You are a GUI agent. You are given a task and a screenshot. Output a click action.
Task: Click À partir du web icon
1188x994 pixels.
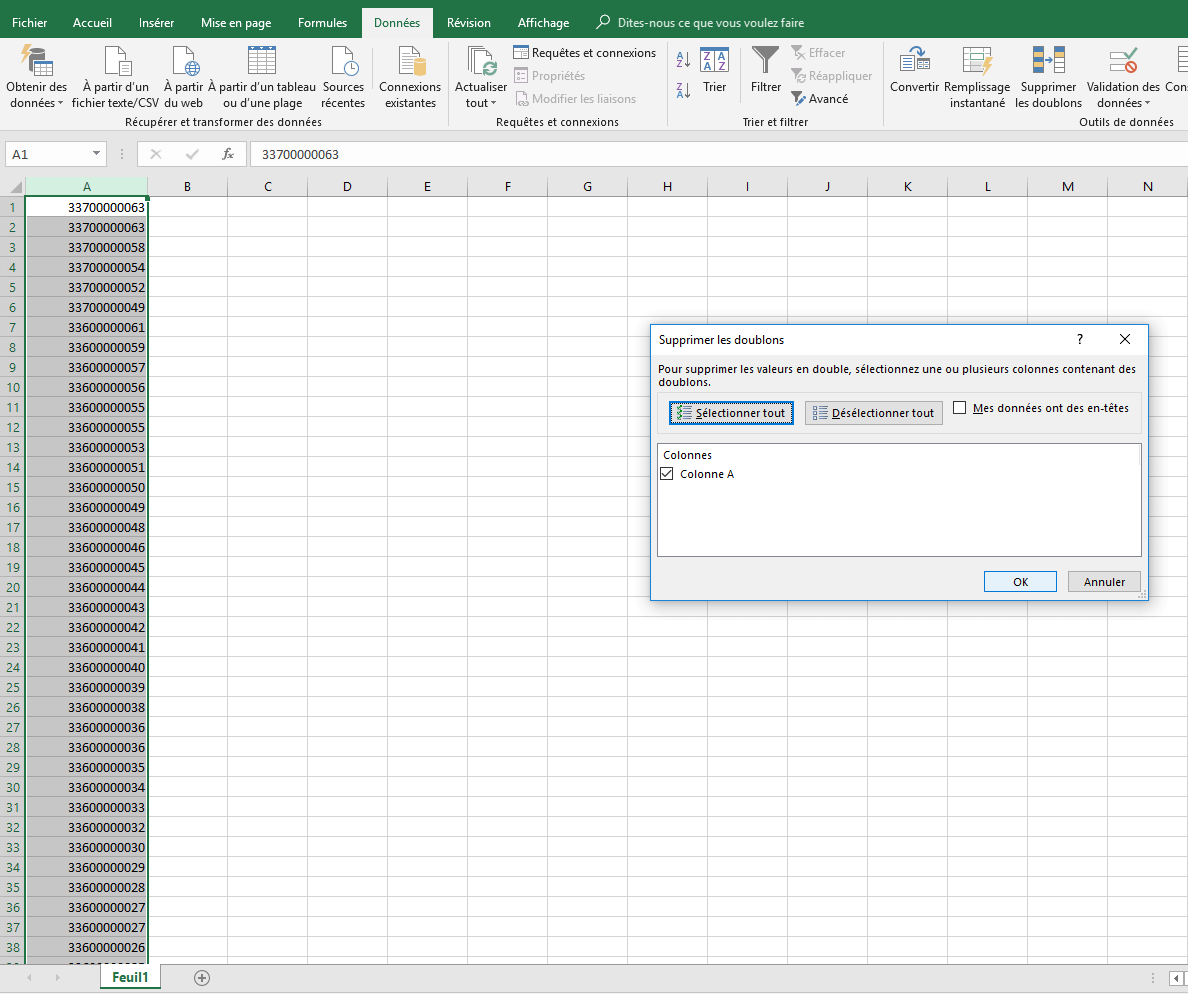coord(184,62)
